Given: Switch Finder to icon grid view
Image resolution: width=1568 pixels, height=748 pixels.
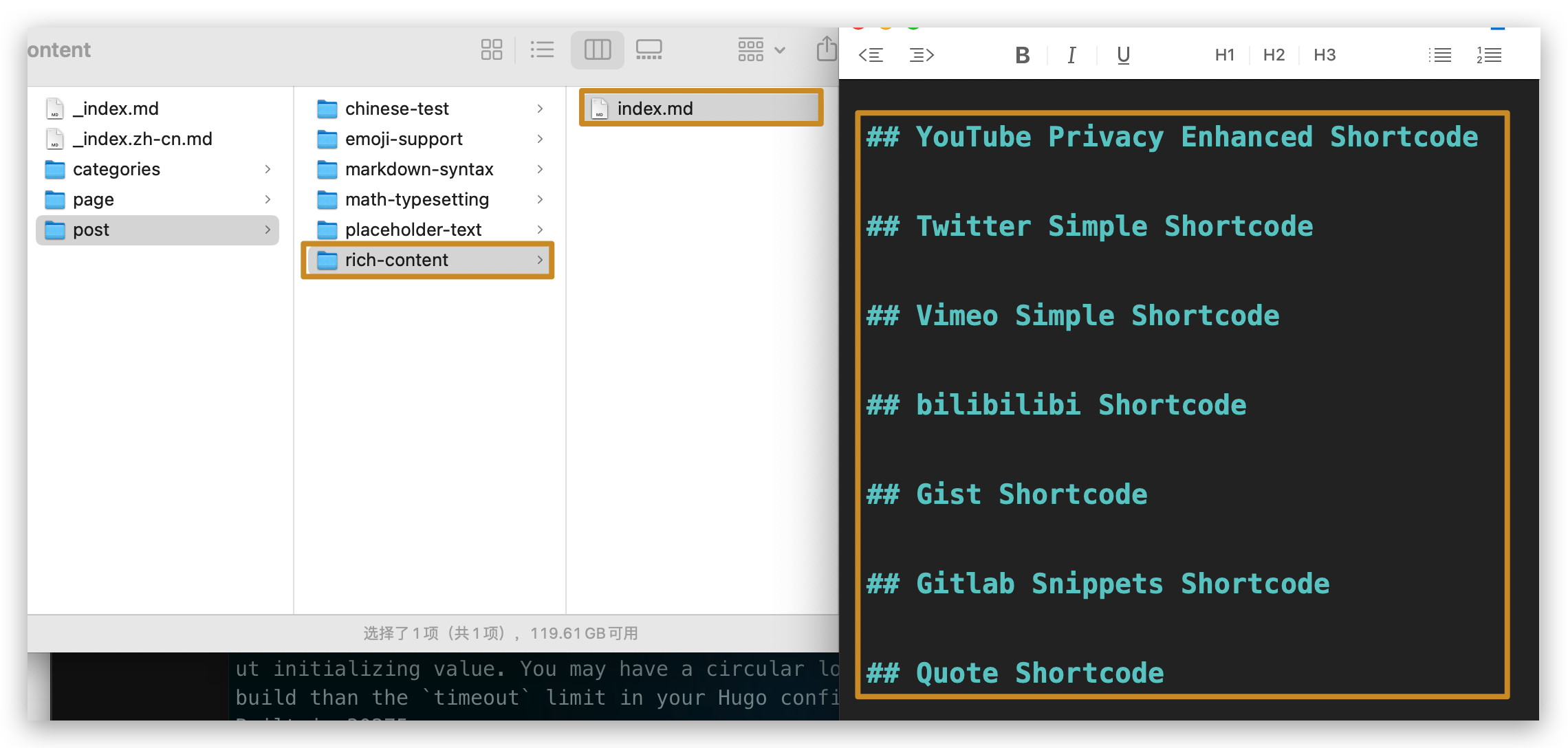Looking at the screenshot, I should tap(491, 49).
